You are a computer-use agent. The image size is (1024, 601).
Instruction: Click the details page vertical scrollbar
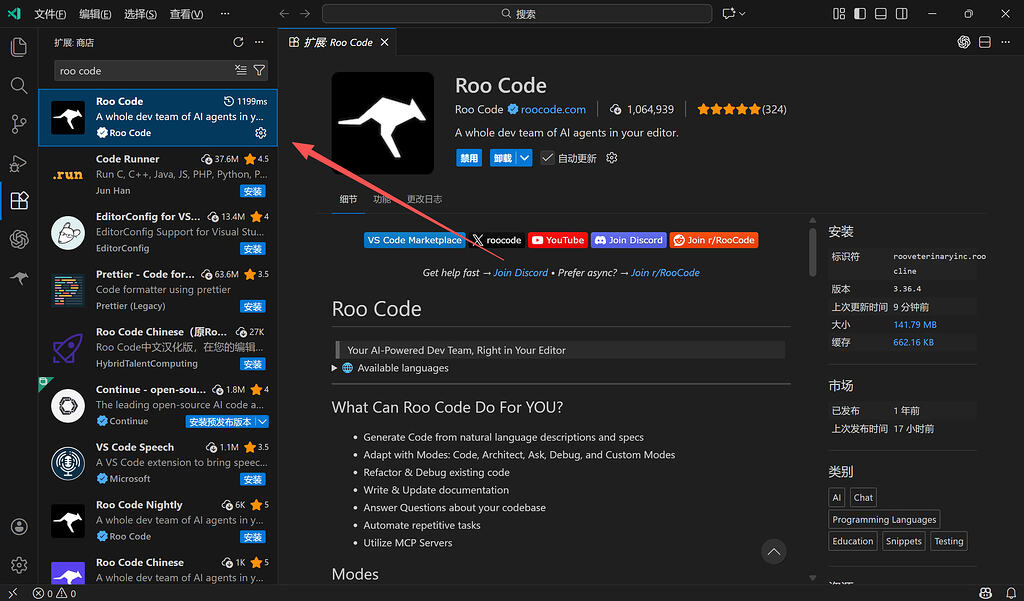[x=812, y=252]
